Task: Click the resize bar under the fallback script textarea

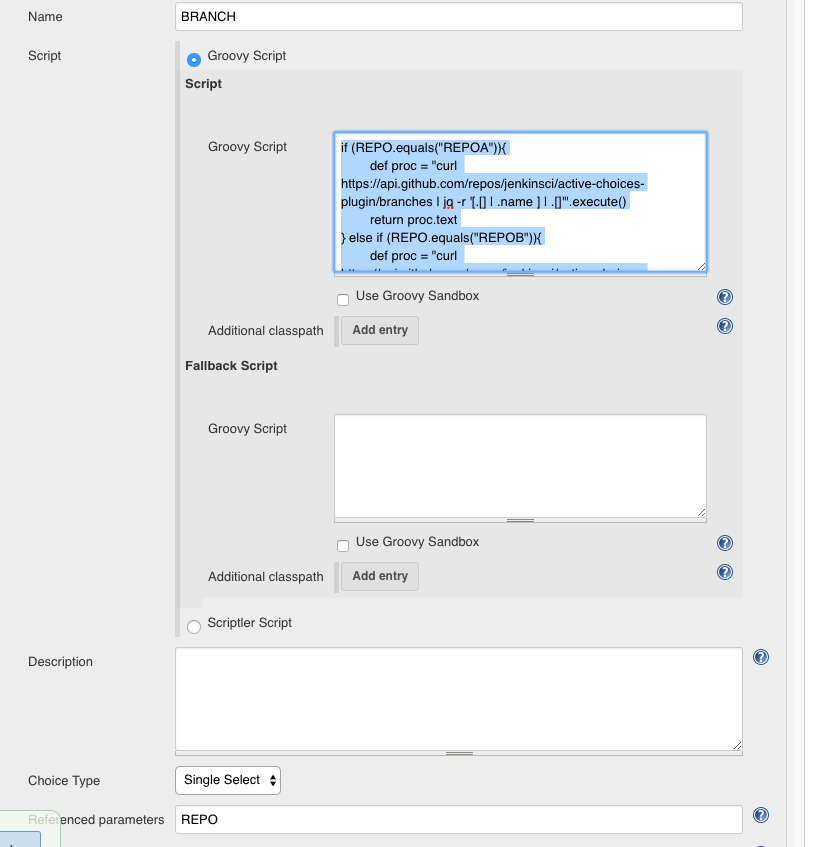Action: coord(520,520)
